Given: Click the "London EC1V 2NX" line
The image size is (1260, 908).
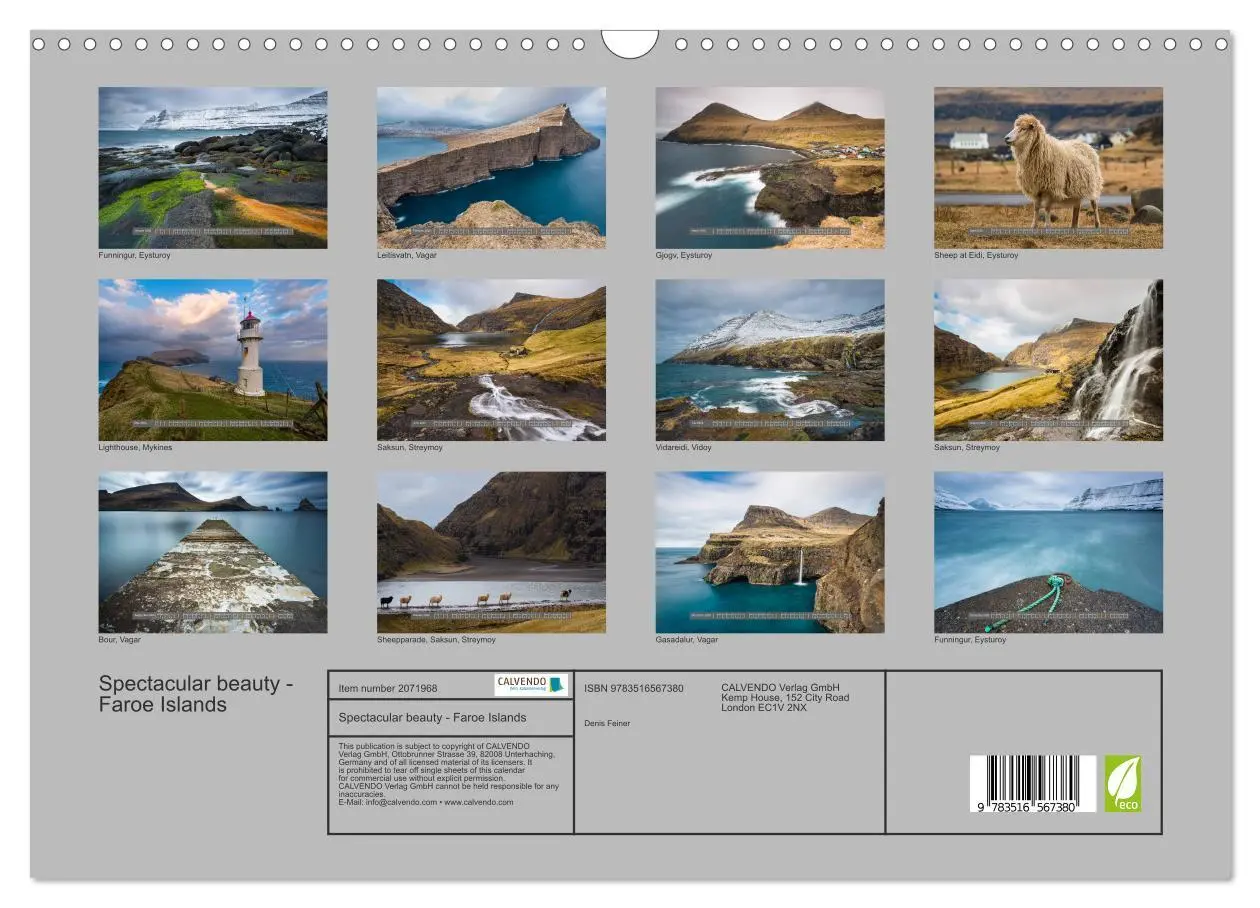Looking at the screenshot, I should 764,707.
